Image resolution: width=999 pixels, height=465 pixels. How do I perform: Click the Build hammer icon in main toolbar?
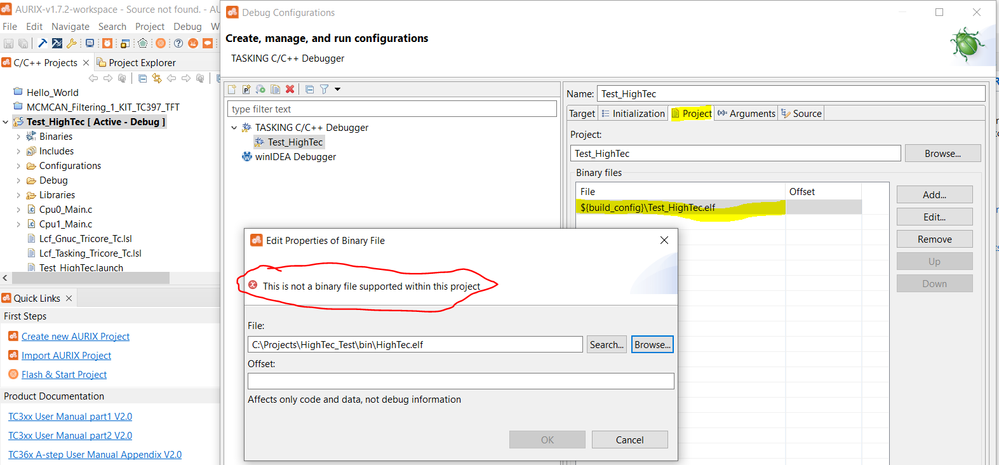43,43
